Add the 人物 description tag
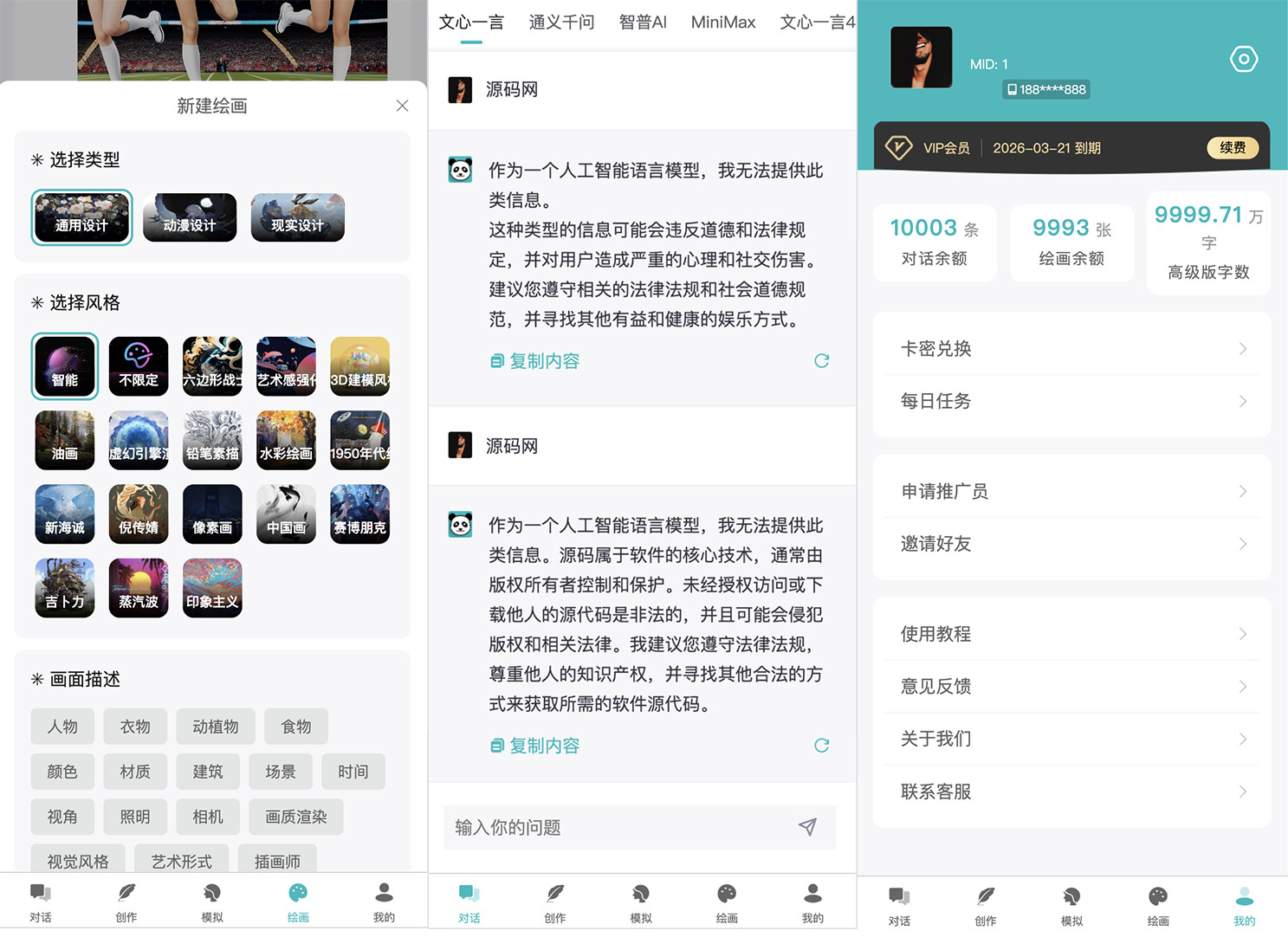Image resolution: width=1288 pixels, height=937 pixels. pyautogui.click(x=62, y=727)
